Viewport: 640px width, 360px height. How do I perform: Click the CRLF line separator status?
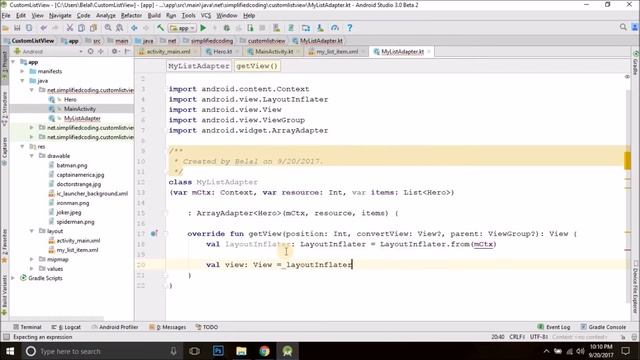click(x=517, y=337)
